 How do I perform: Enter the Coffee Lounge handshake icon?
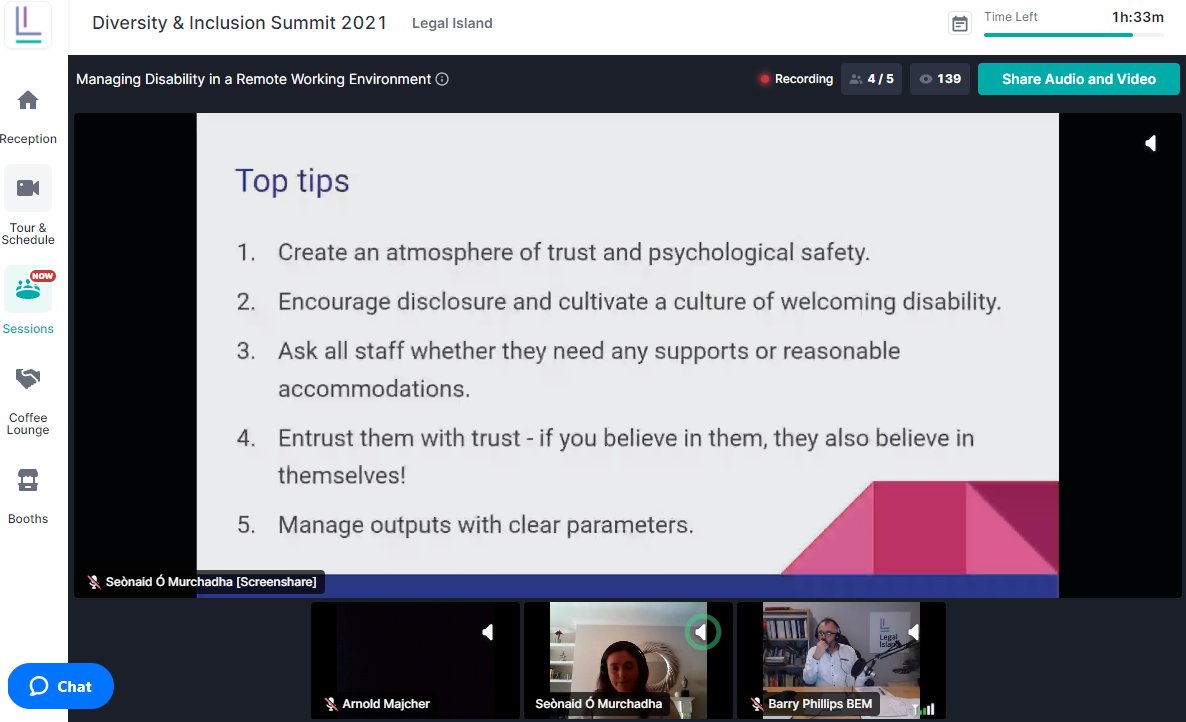point(28,378)
